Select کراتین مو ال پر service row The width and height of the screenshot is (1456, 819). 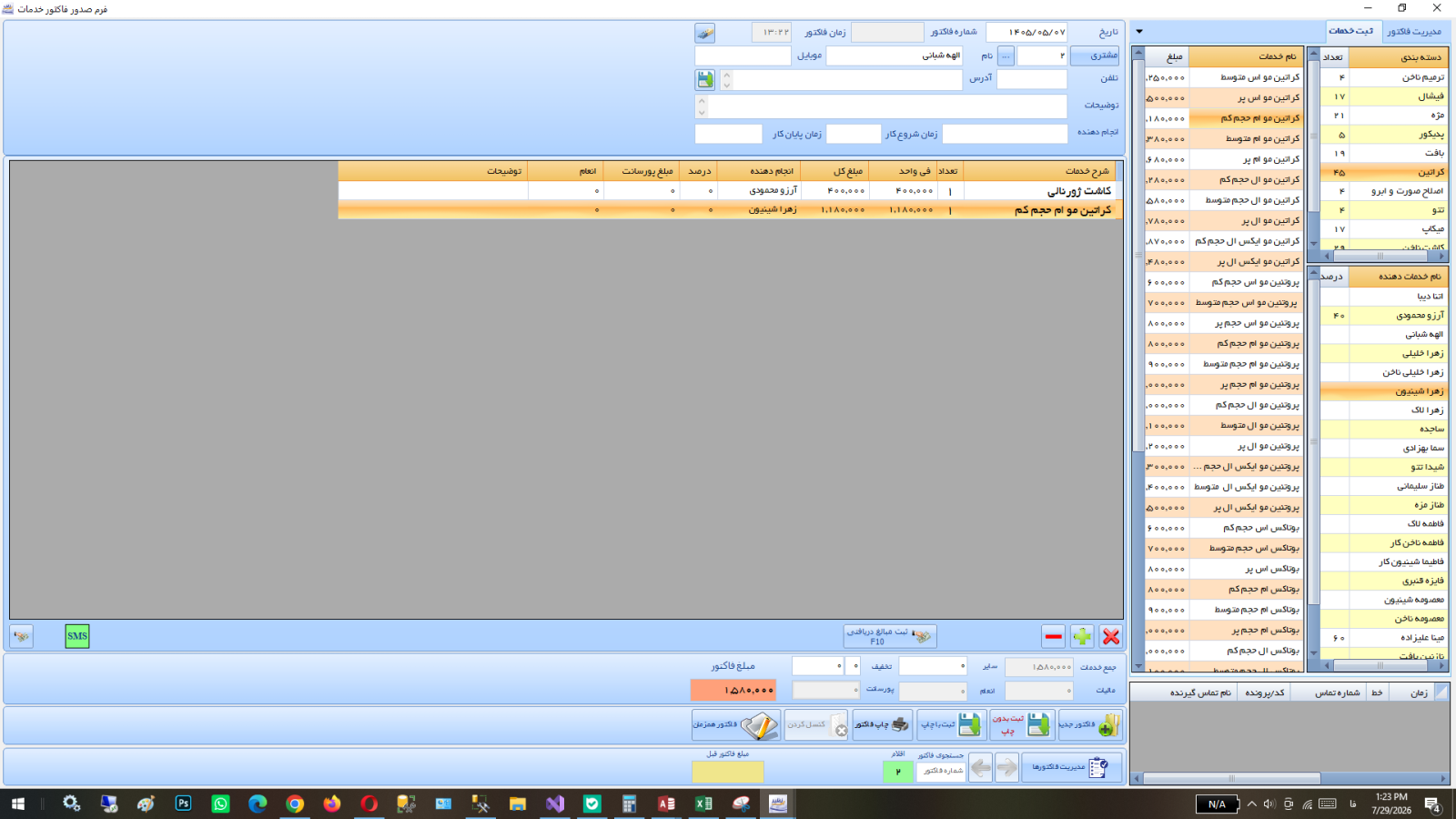point(1224,220)
